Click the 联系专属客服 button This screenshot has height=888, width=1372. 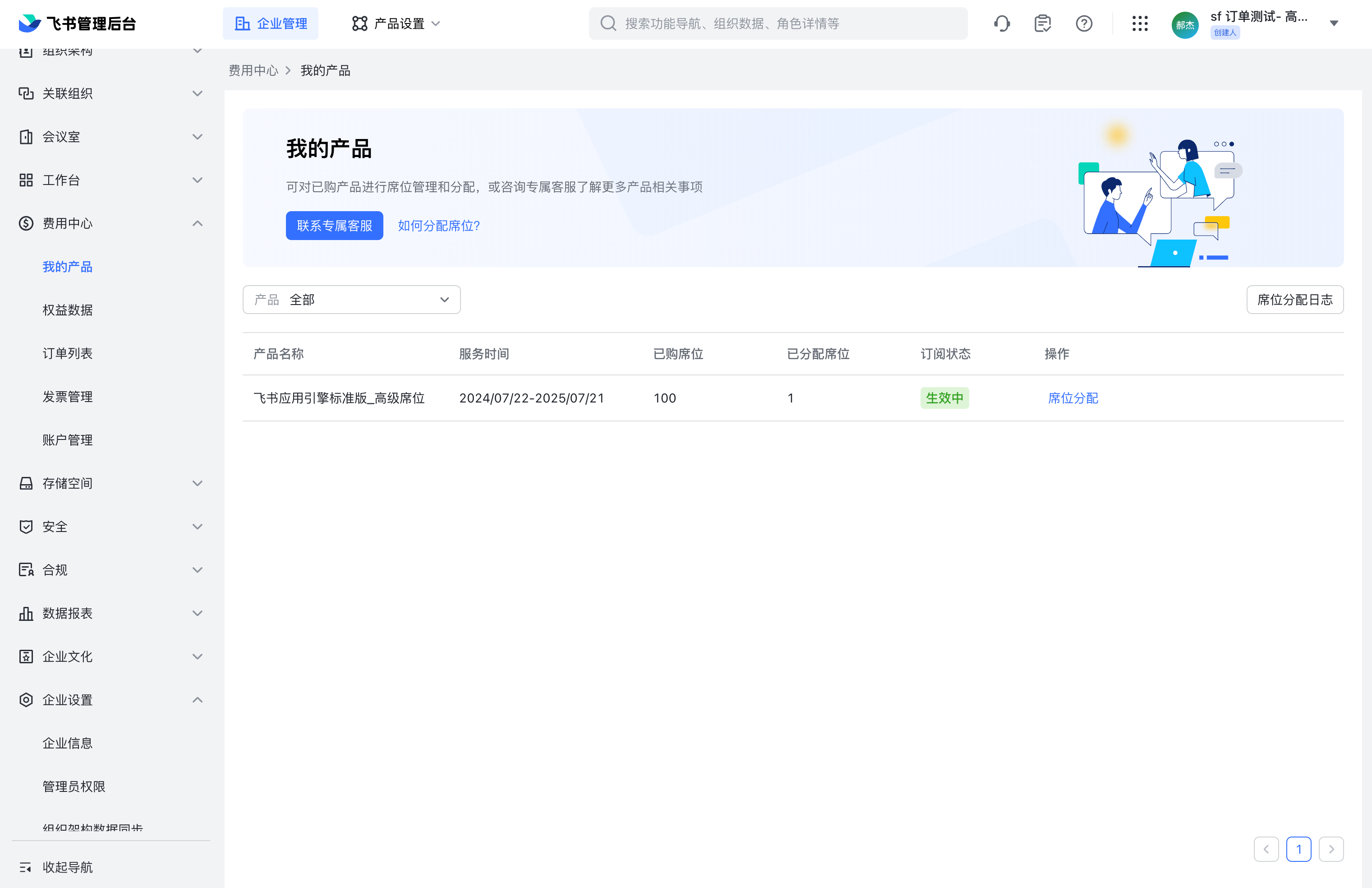click(x=334, y=226)
